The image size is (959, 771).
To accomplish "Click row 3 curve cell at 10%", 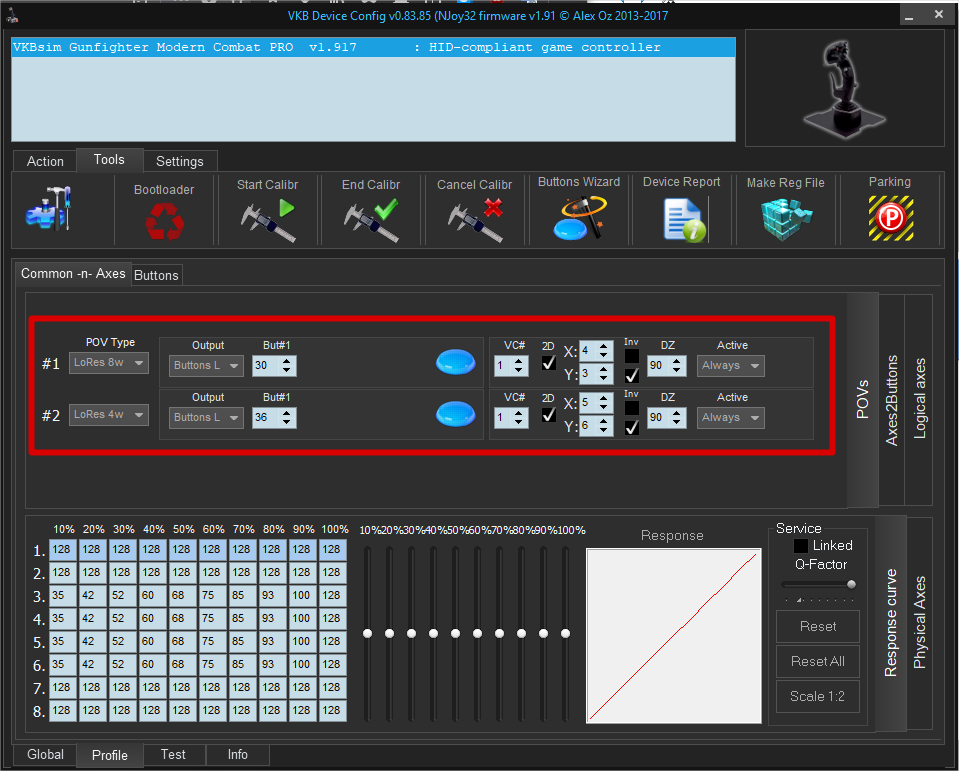I will [x=62, y=596].
